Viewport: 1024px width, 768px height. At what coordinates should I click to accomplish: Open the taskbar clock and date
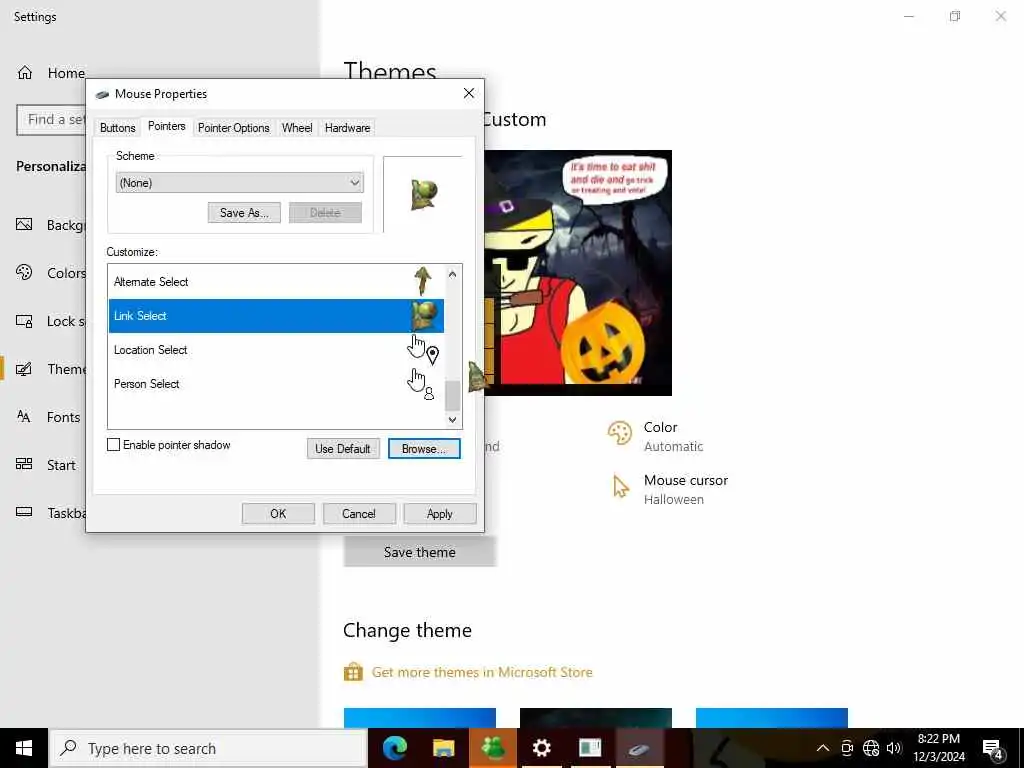(938, 748)
